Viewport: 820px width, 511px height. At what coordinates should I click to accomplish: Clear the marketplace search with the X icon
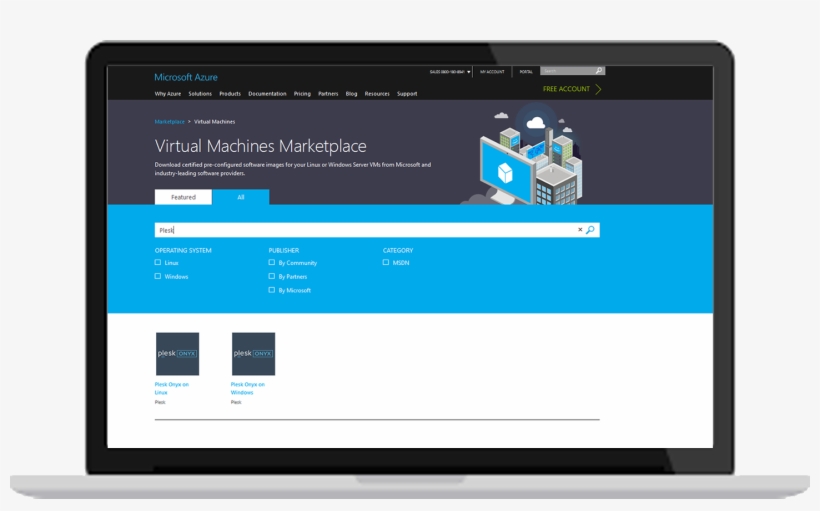(x=580, y=230)
